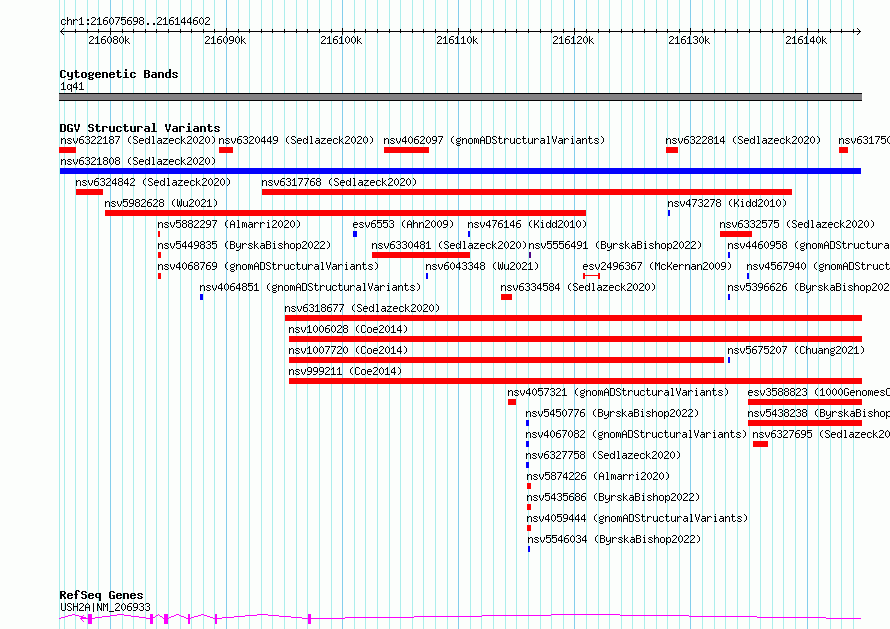Open nsv999211 (Coe2014) variant
Image resolution: width=890 pixels, height=629 pixels.
345,371
